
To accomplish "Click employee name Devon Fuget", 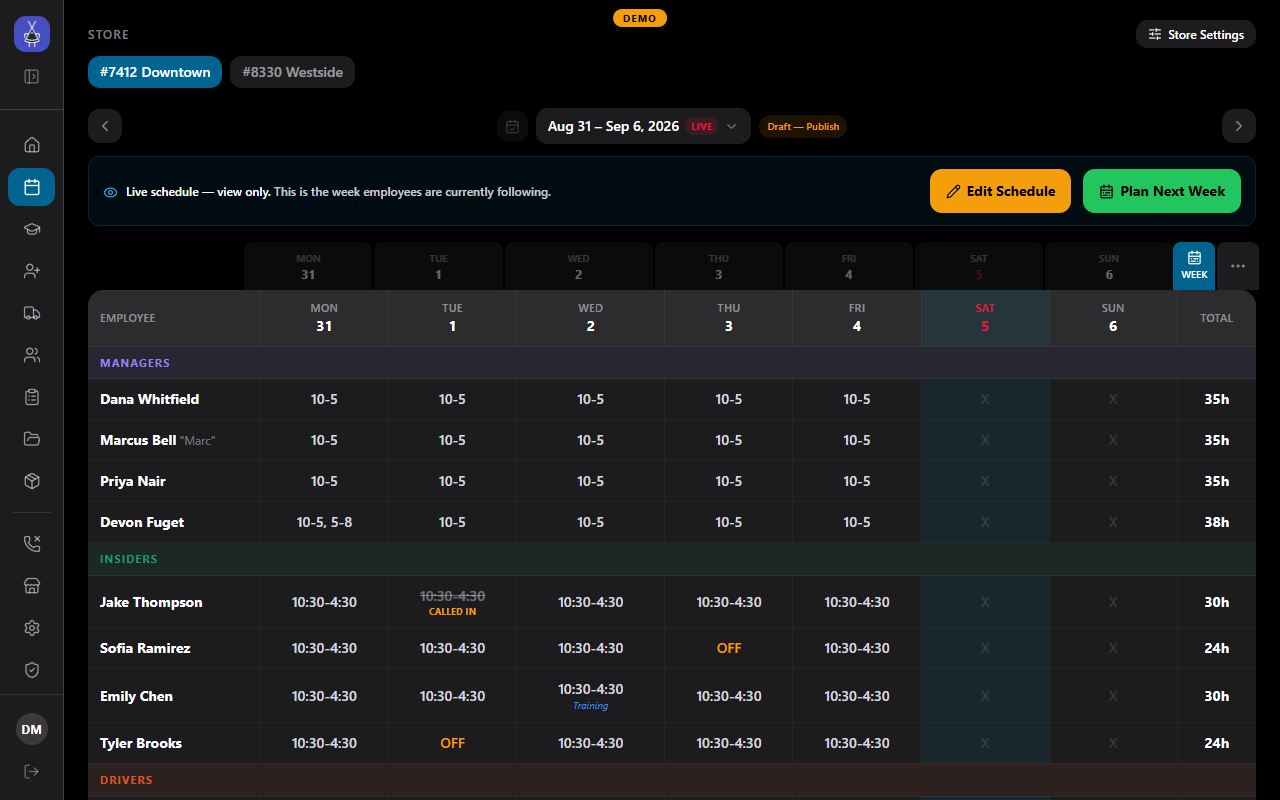I will (142, 522).
